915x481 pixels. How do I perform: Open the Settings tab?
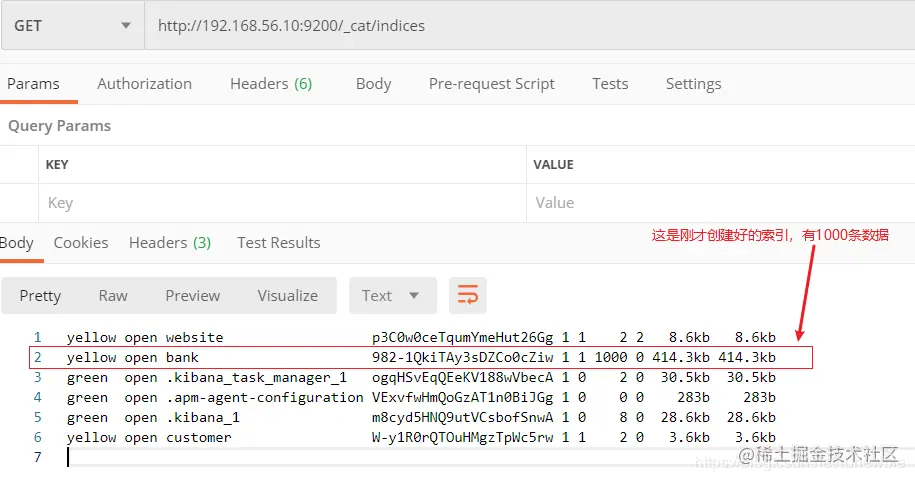click(x=693, y=84)
